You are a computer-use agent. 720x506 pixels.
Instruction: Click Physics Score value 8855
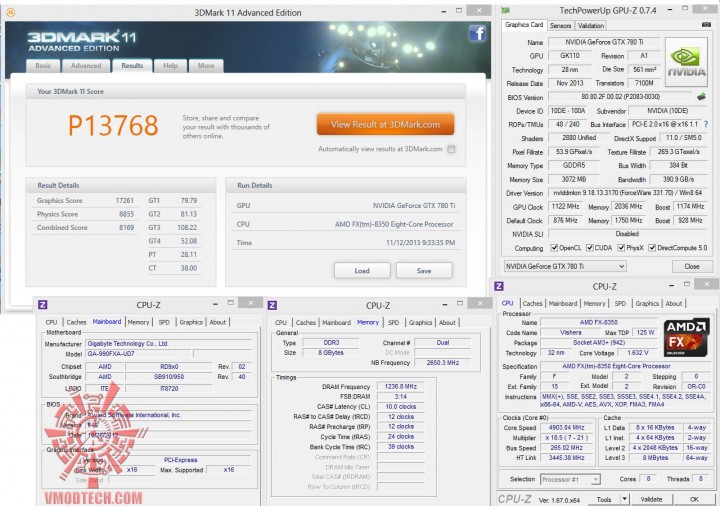coord(126,214)
